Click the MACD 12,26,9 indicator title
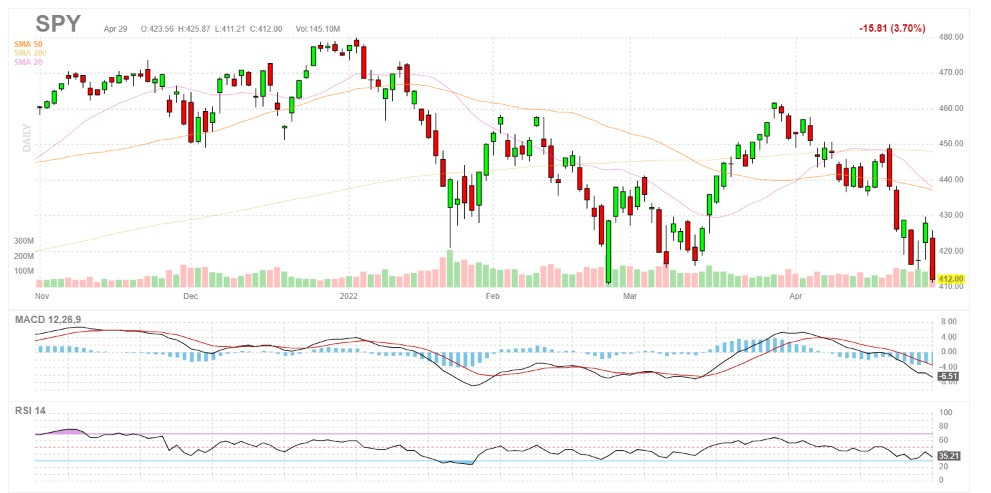 [48, 320]
